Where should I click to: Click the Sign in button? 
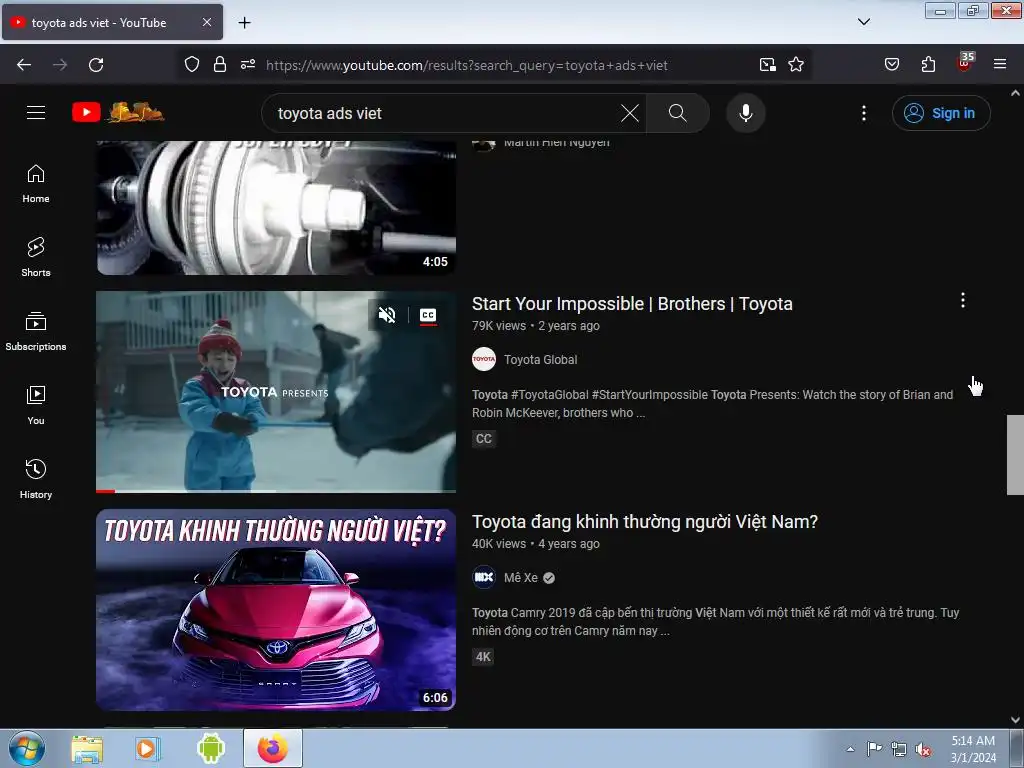click(940, 113)
